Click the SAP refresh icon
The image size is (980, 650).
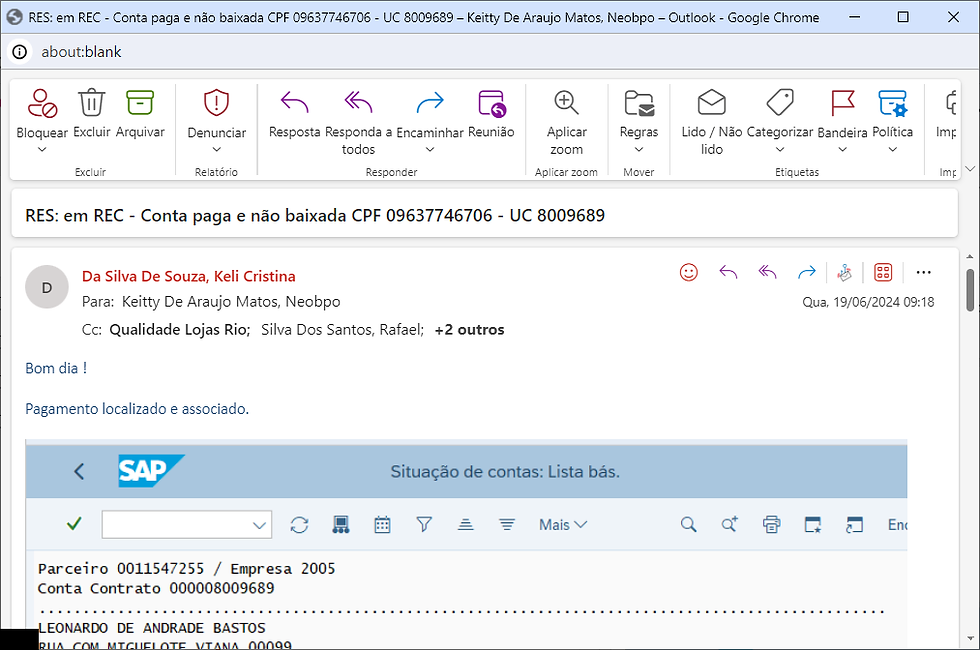299,525
